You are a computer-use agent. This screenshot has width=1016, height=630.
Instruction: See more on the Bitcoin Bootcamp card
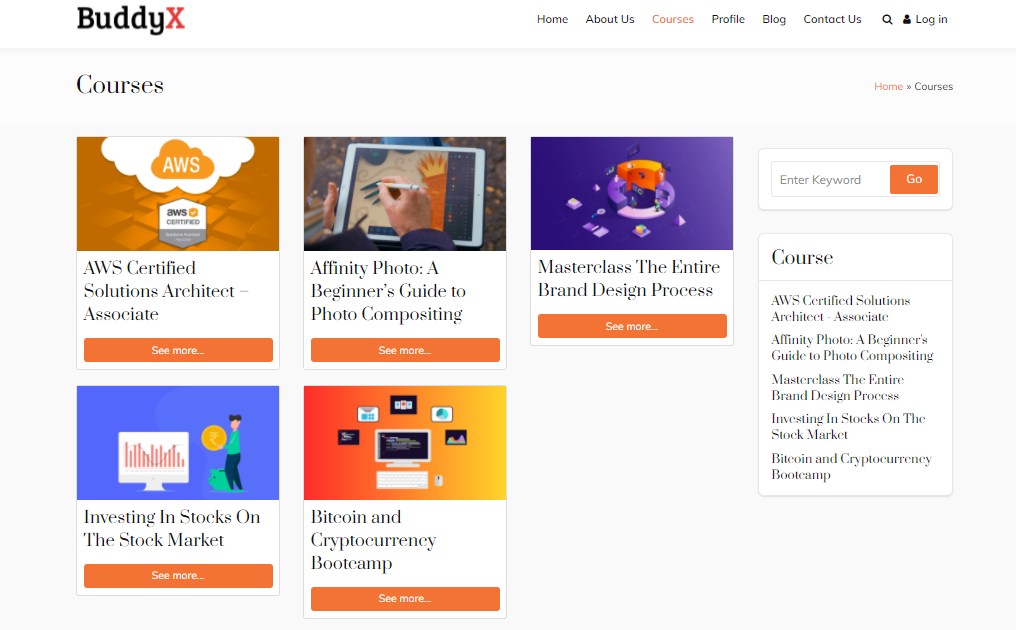point(405,599)
